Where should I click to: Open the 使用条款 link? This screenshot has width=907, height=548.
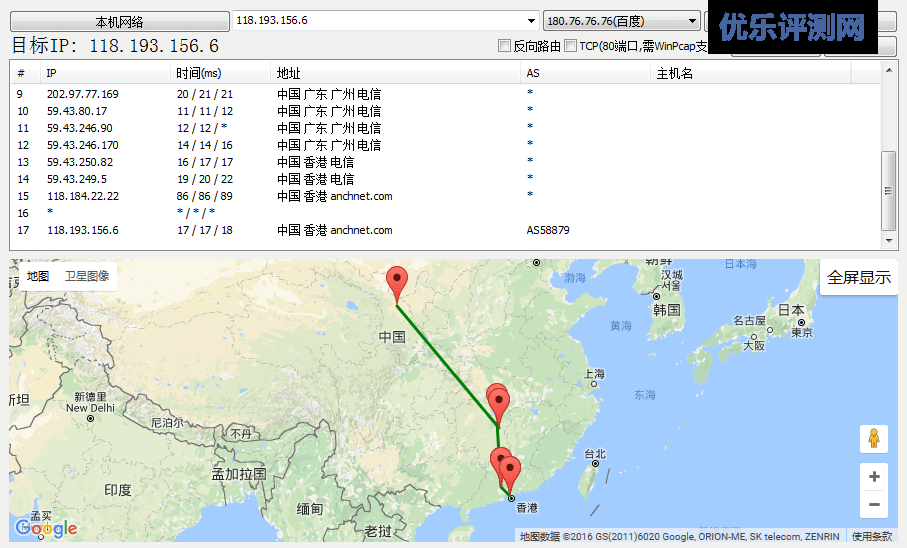(x=872, y=536)
